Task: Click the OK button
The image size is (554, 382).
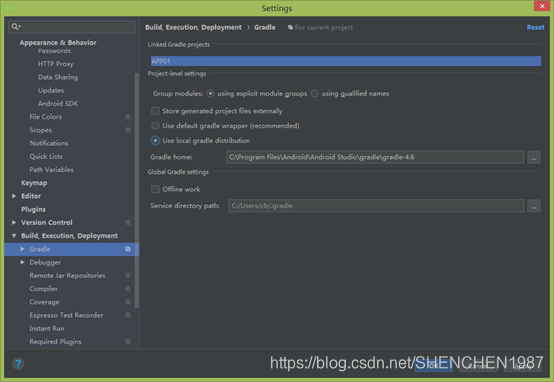Action: pyautogui.click(x=433, y=366)
